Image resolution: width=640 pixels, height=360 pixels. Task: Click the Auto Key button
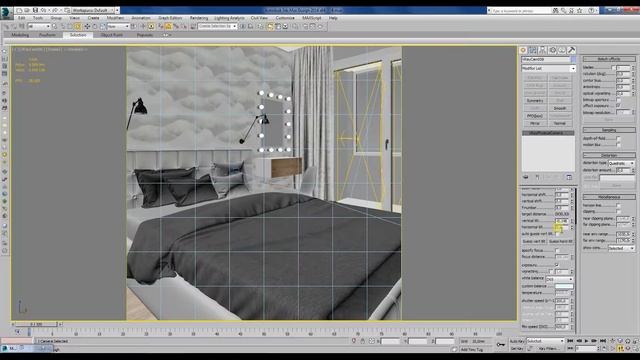(517, 341)
